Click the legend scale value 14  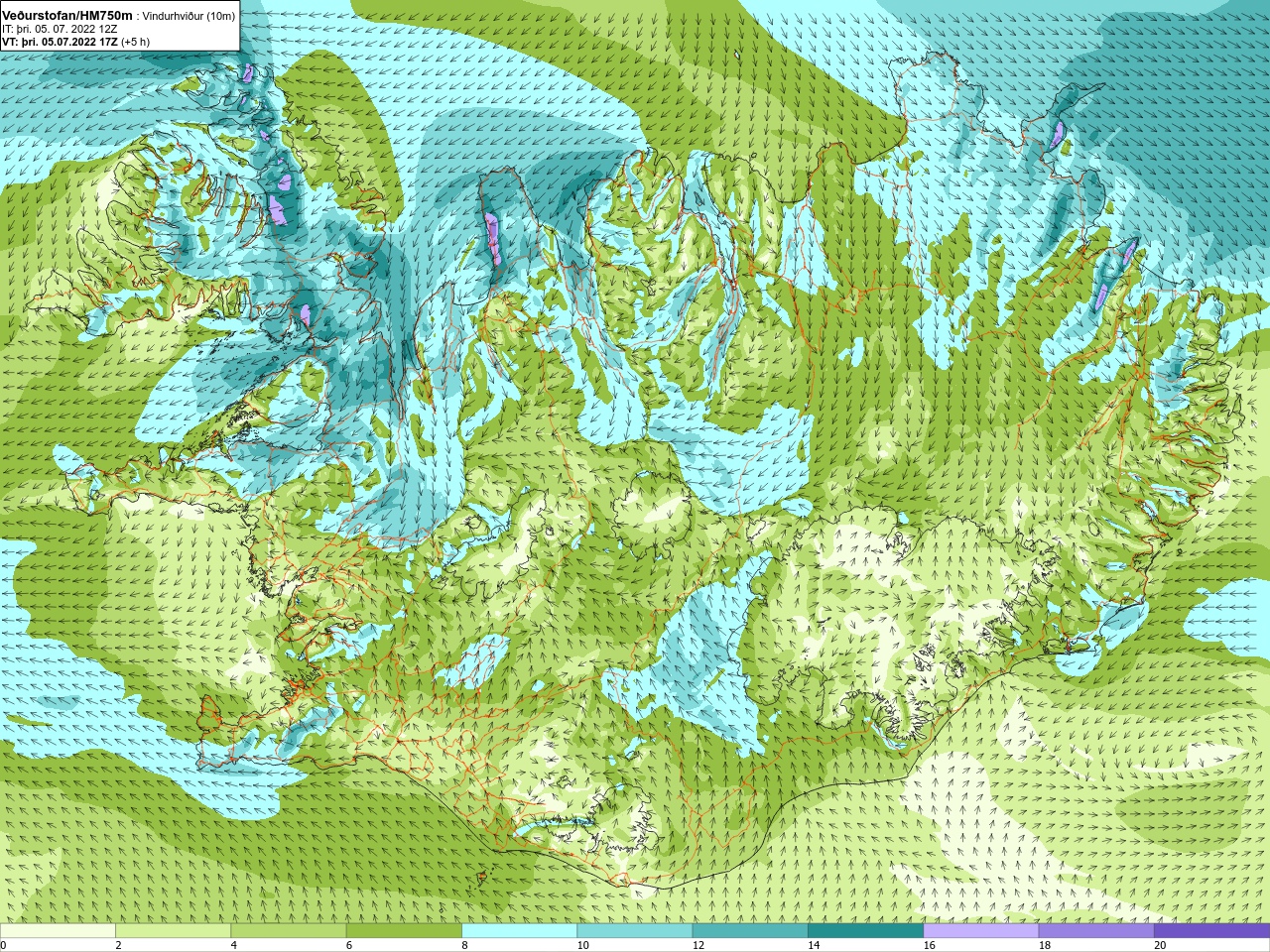tap(814, 945)
